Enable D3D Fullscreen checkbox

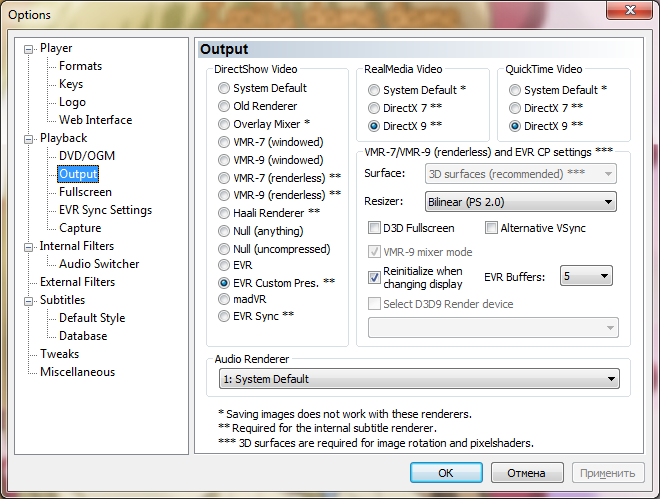point(375,228)
